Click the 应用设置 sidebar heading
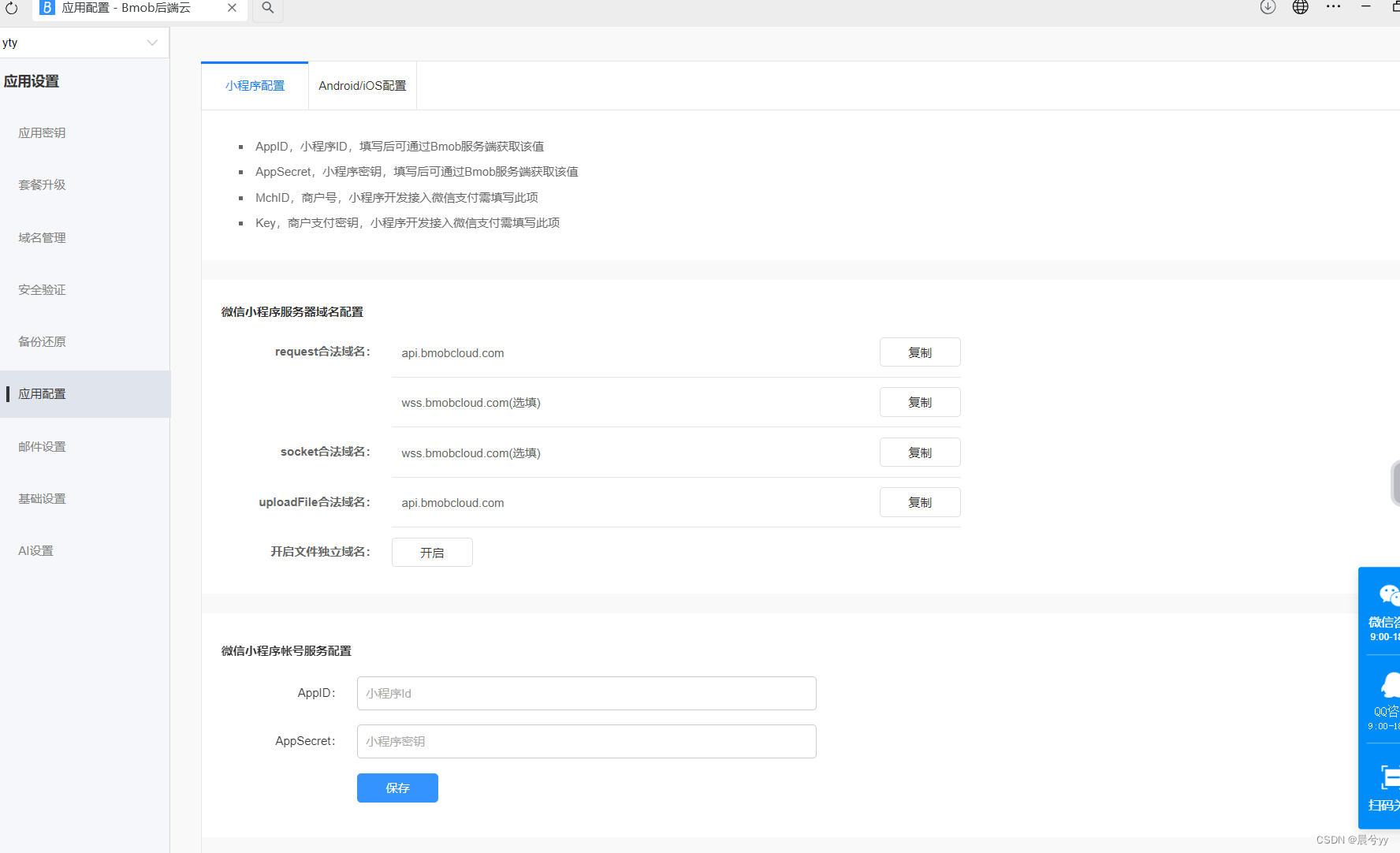1400x853 pixels. click(x=32, y=82)
